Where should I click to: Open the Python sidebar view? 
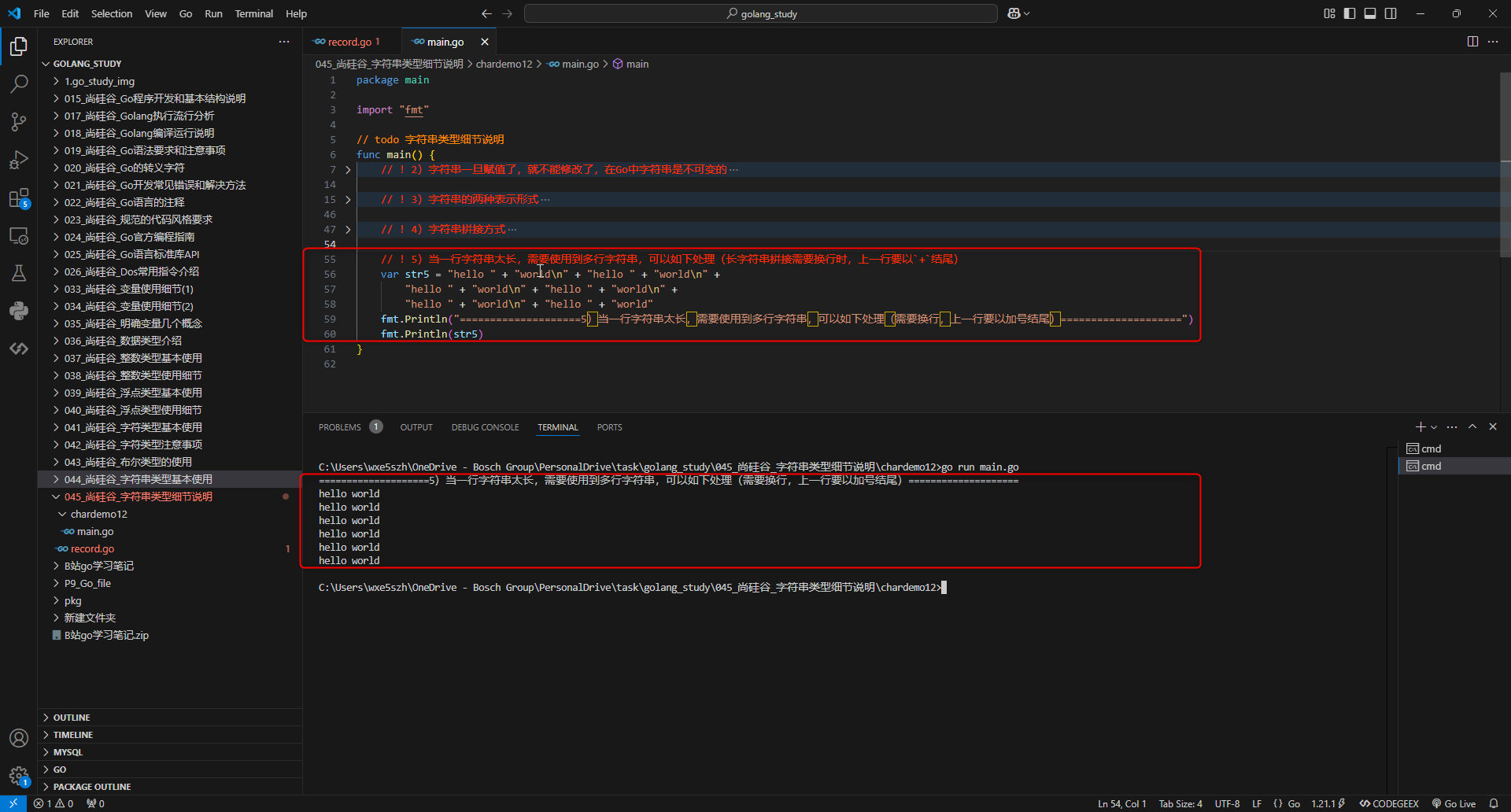pyautogui.click(x=19, y=311)
